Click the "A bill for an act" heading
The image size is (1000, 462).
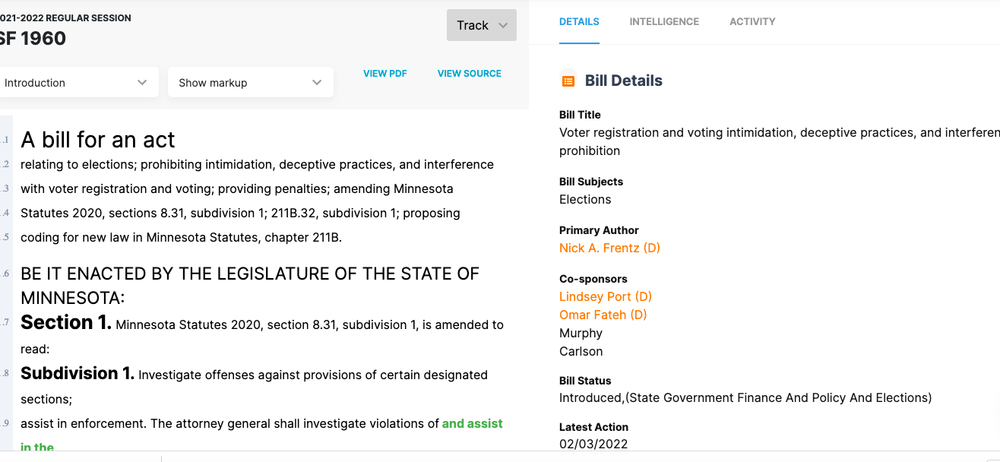point(98,140)
